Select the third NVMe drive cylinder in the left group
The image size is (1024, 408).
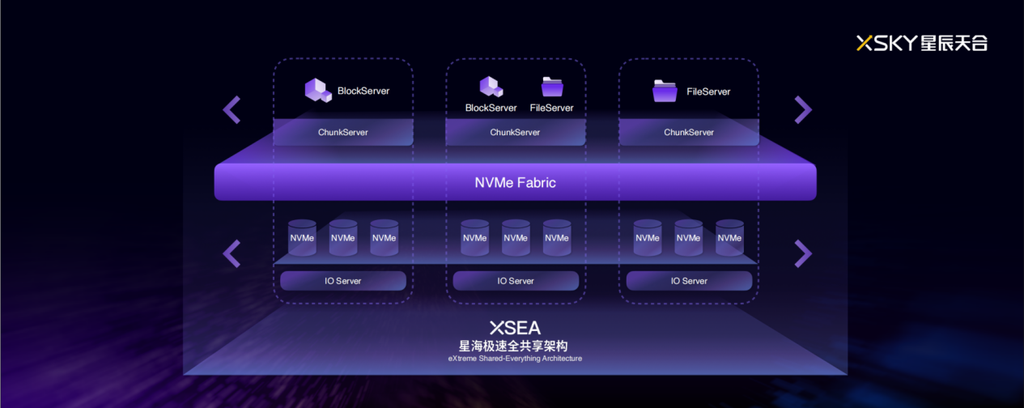pyautogui.click(x=384, y=238)
